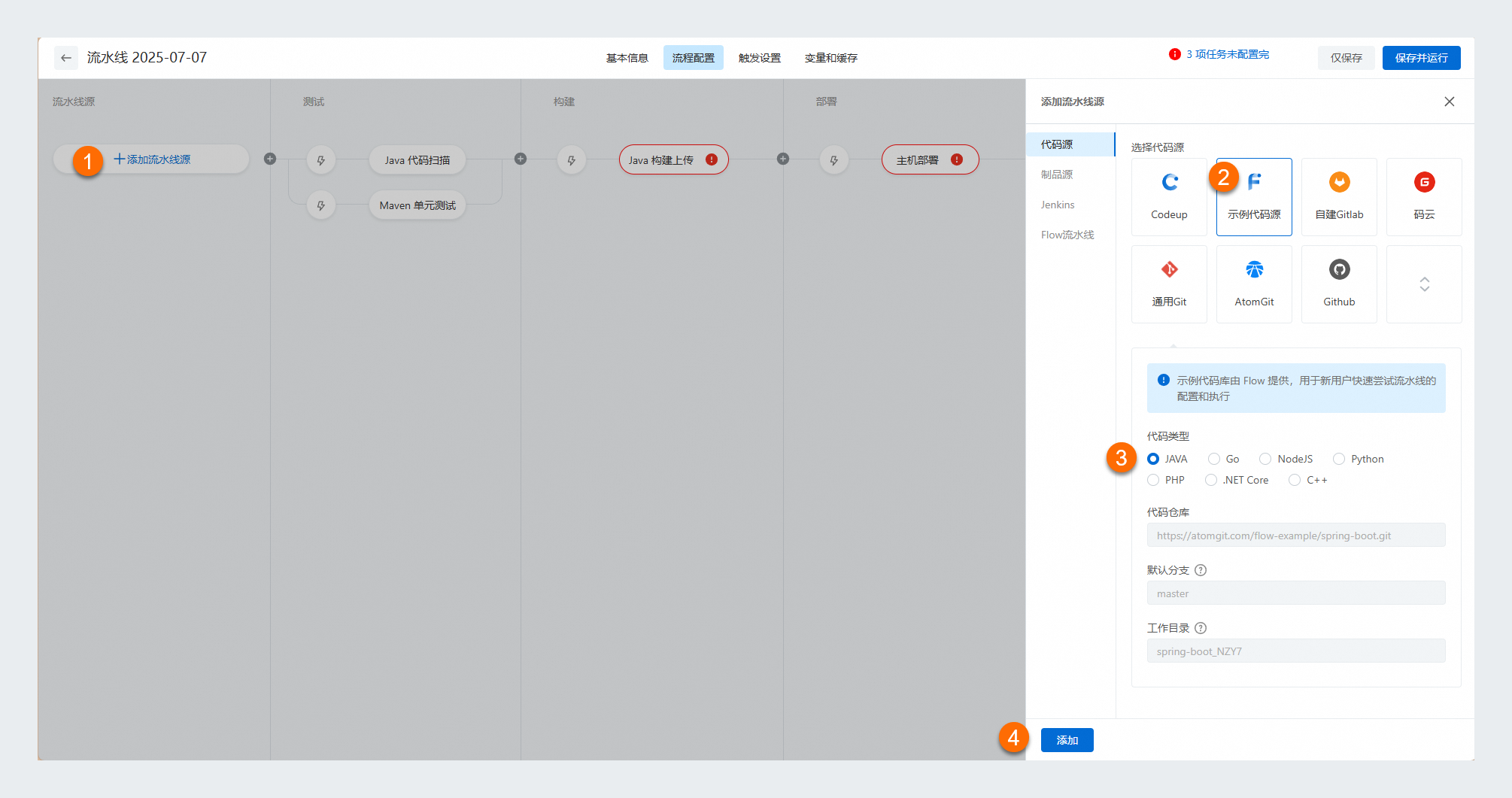Go back using the arrow button
Screen dimensions: 1512x798
click(66, 58)
